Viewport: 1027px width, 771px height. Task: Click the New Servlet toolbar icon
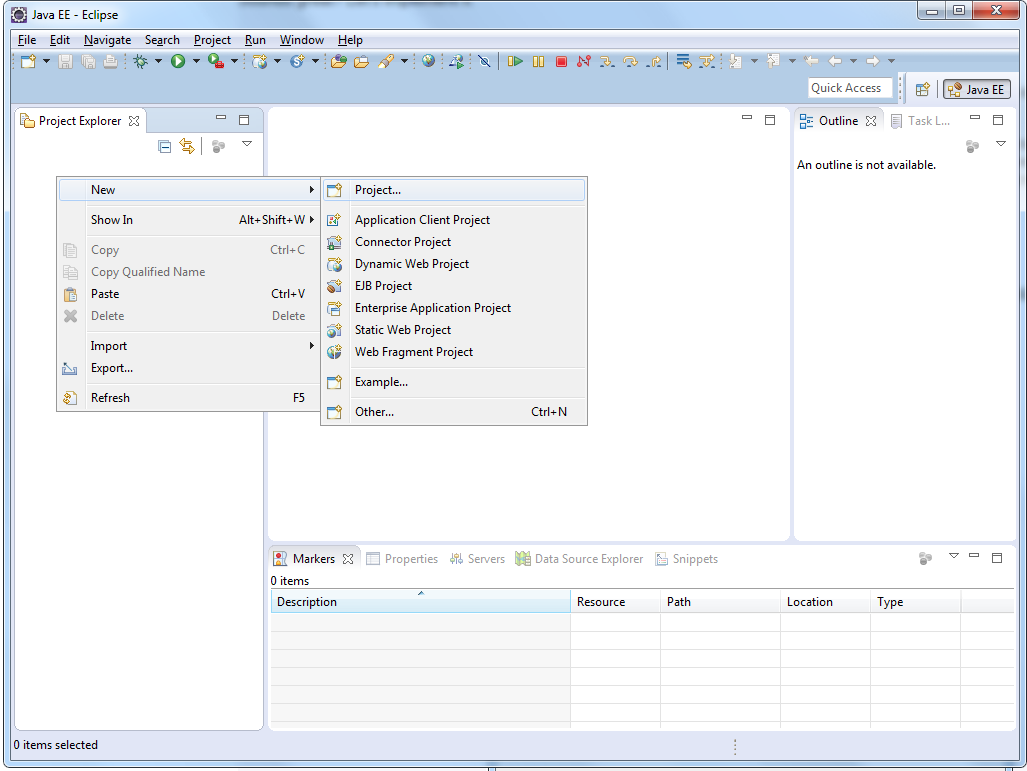click(x=297, y=62)
